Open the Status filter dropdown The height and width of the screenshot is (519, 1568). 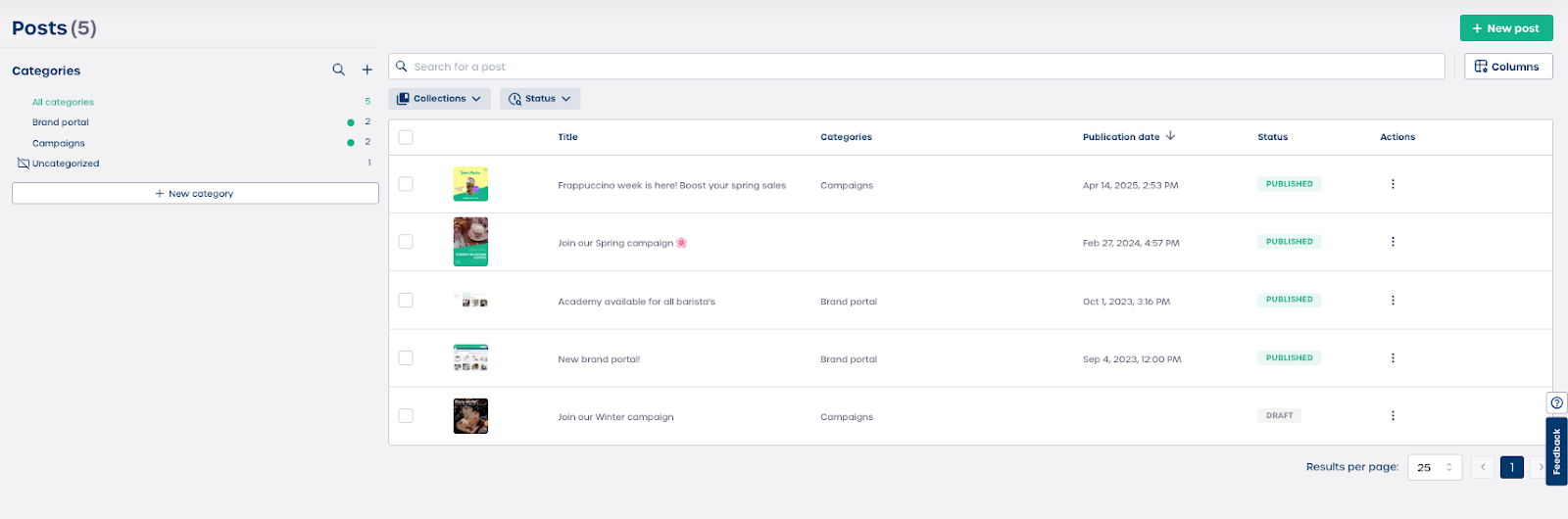click(x=540, y=99)
